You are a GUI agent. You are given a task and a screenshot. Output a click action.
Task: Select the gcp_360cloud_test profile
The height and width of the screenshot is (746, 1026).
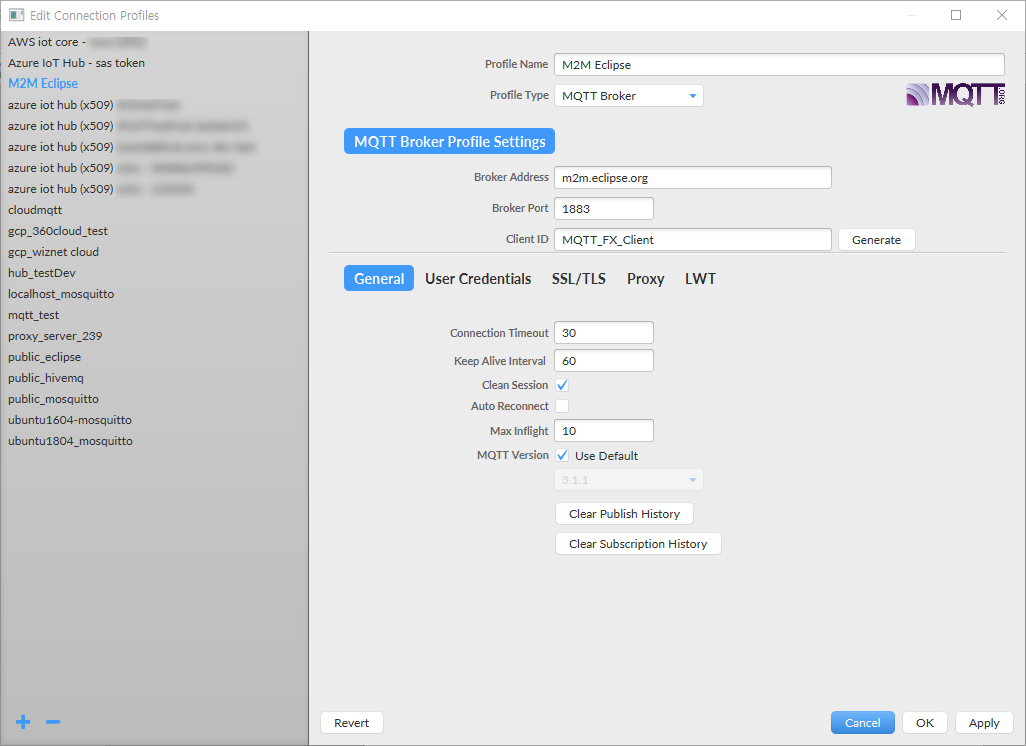click(154, 231)
